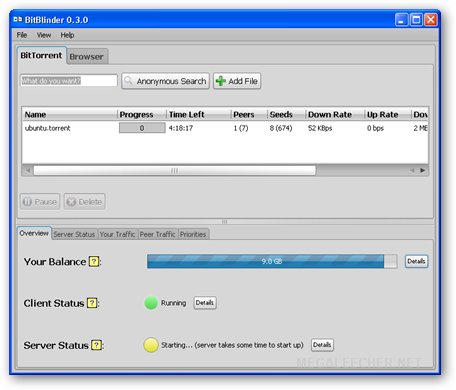Screen dimensions: 456x390
Task: Click the BitBlinder title bar app icon
Action: [18, 20]
